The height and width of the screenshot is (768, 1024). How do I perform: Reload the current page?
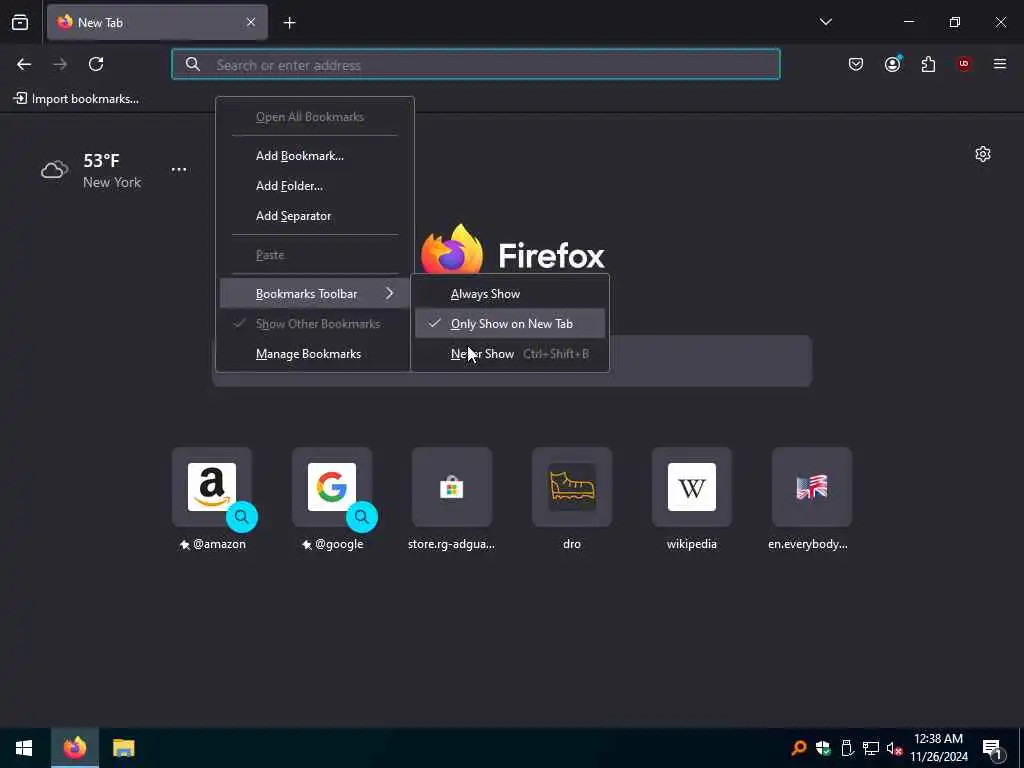pyautogui.click(x=96, y=64)
